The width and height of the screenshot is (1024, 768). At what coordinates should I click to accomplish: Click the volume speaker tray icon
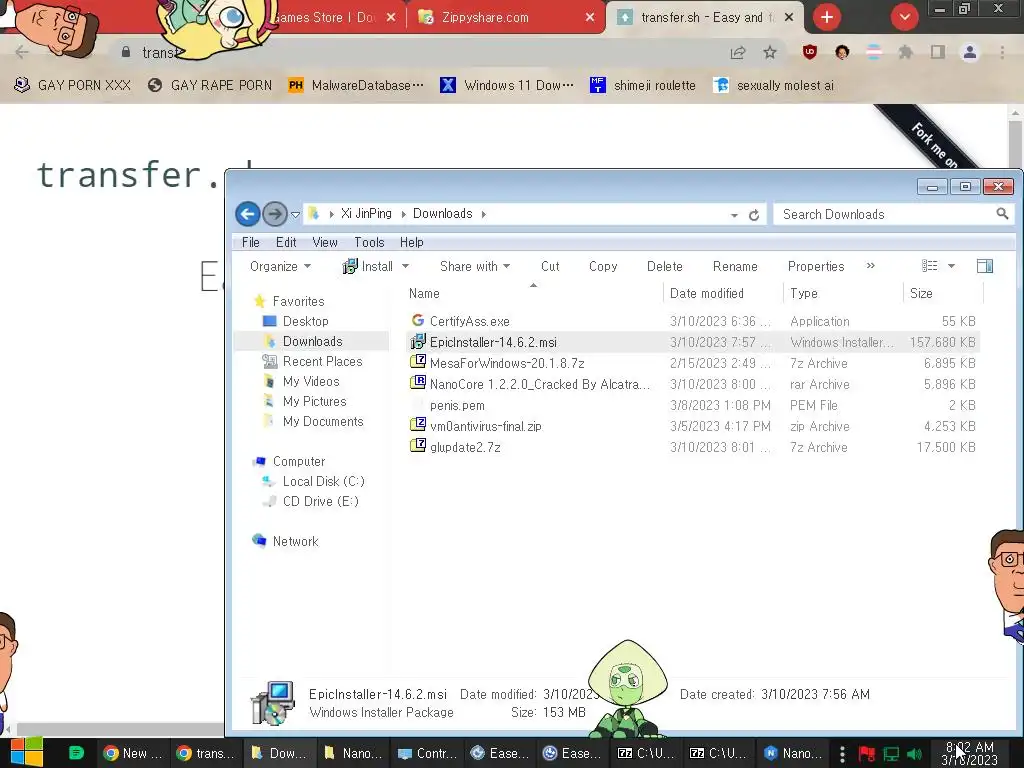pos(915,754)
